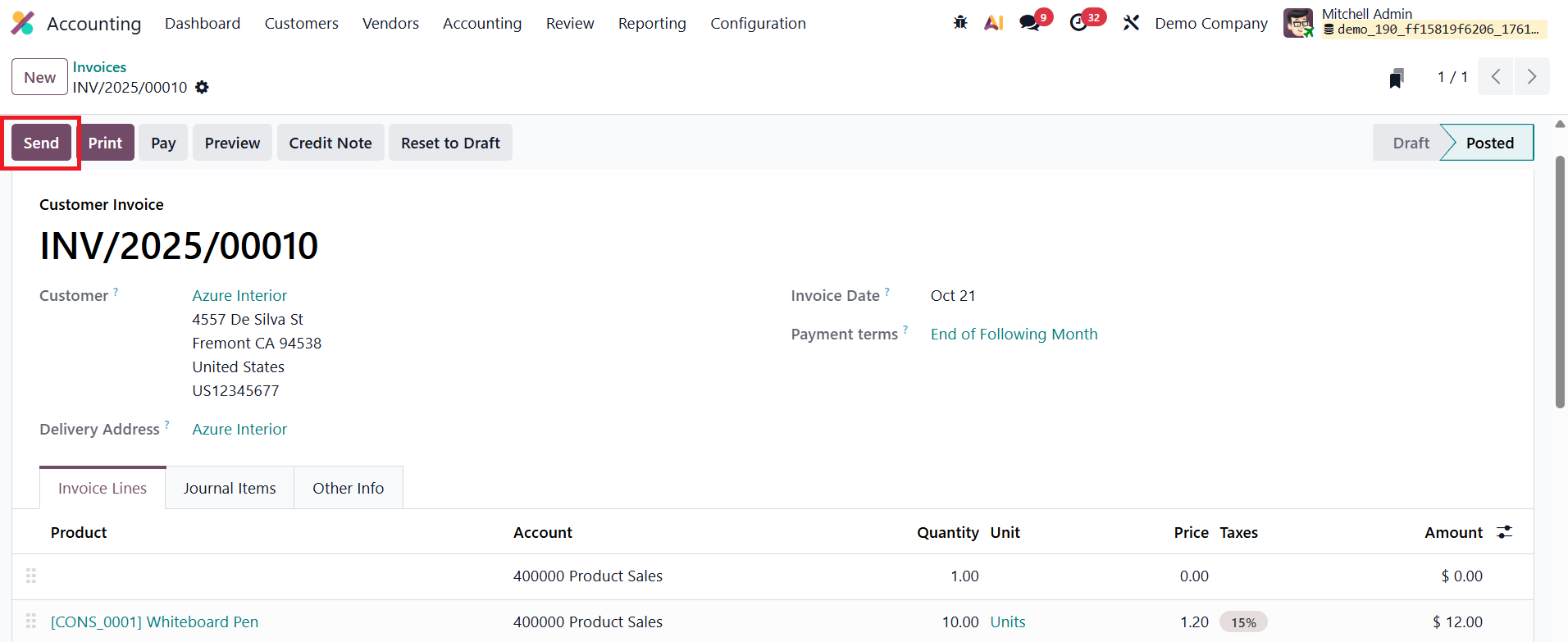Click the gear icon beside INV/2025/00010

point(203,88)
